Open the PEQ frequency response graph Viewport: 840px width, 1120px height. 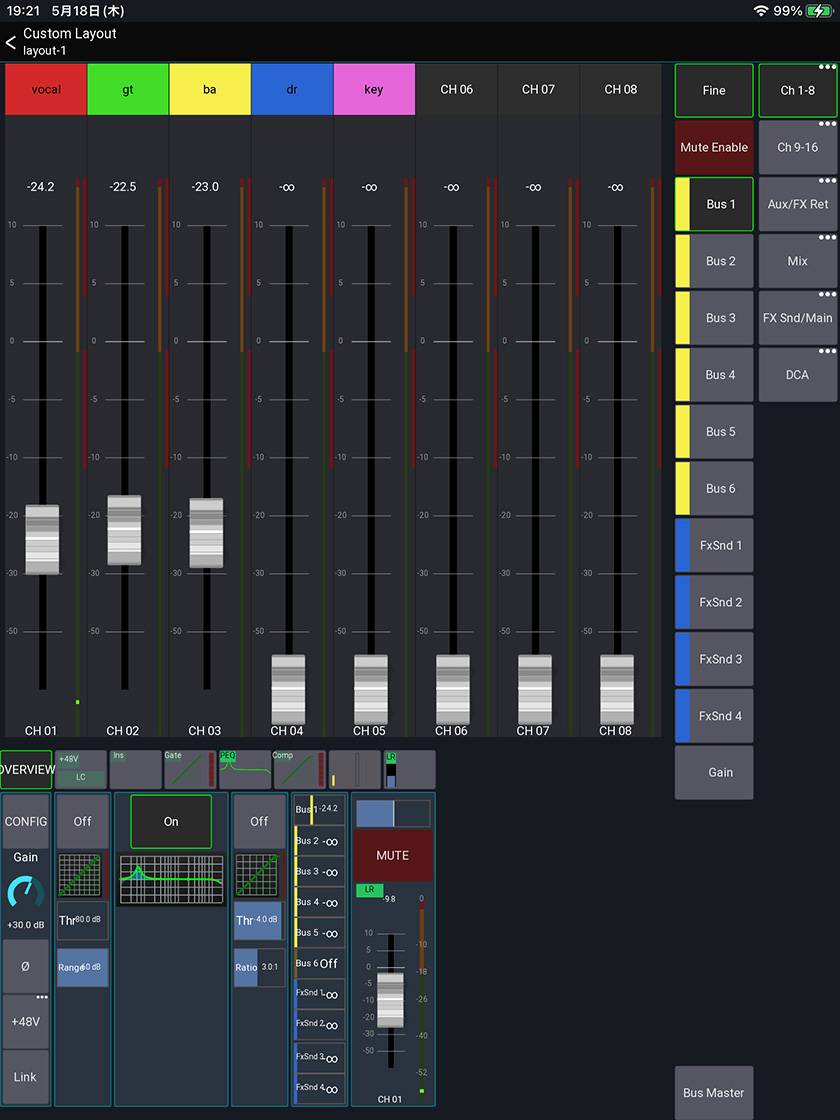[x=171, y=879]
